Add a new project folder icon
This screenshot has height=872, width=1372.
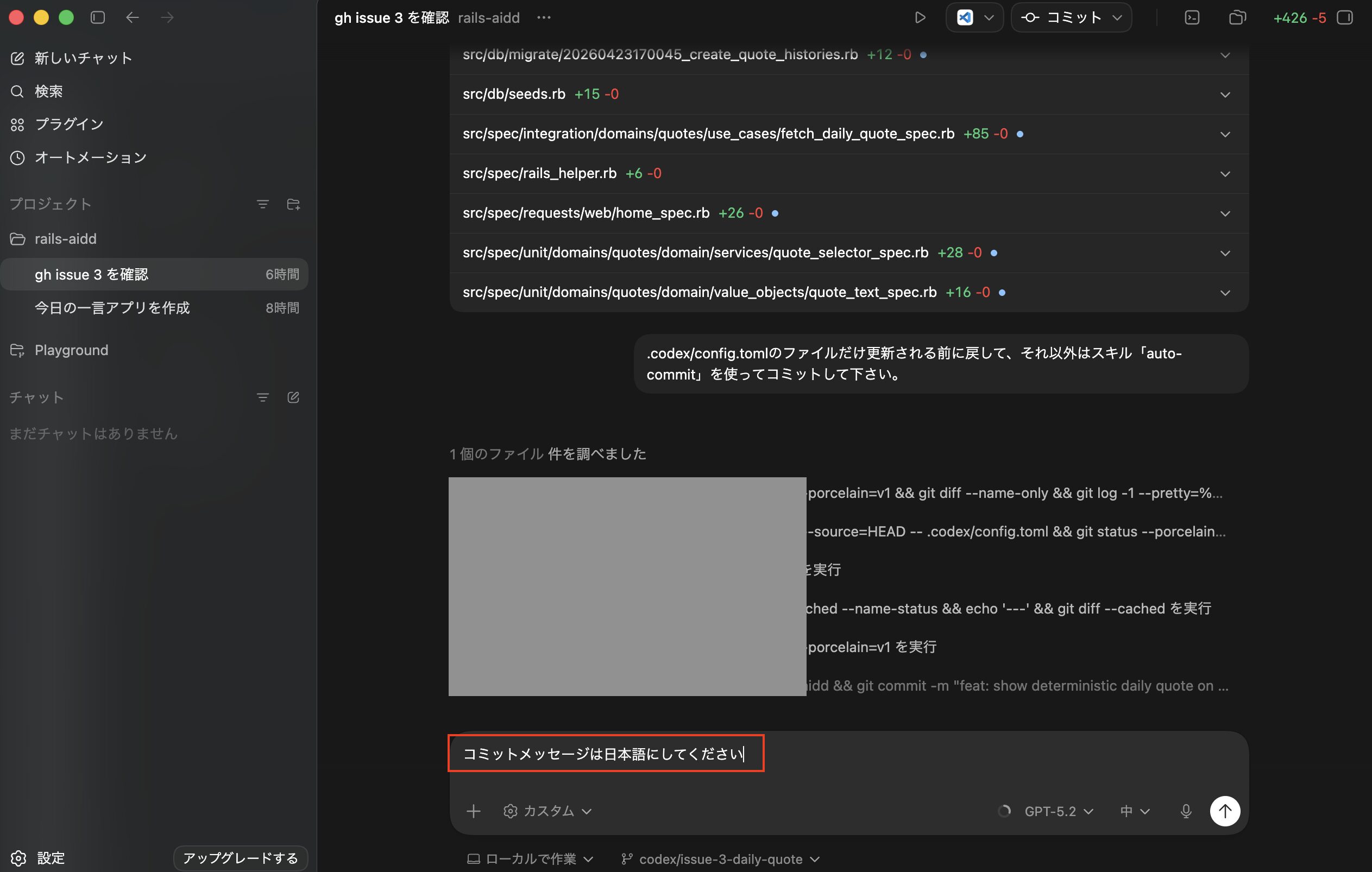pyautogui.click(x=293, y=204)
